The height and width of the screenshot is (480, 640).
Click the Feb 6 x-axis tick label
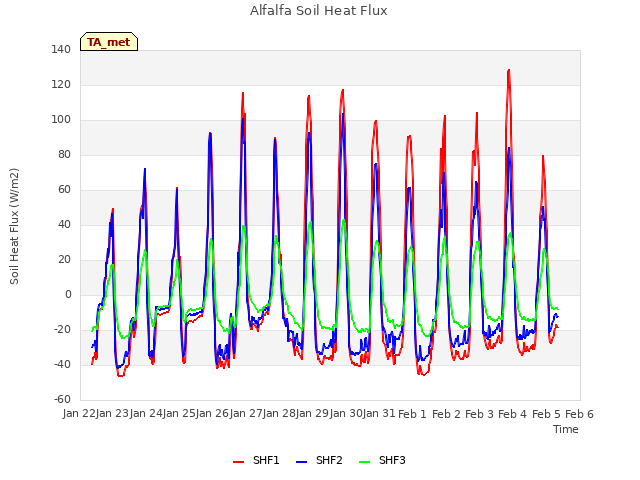coord(579,414)
